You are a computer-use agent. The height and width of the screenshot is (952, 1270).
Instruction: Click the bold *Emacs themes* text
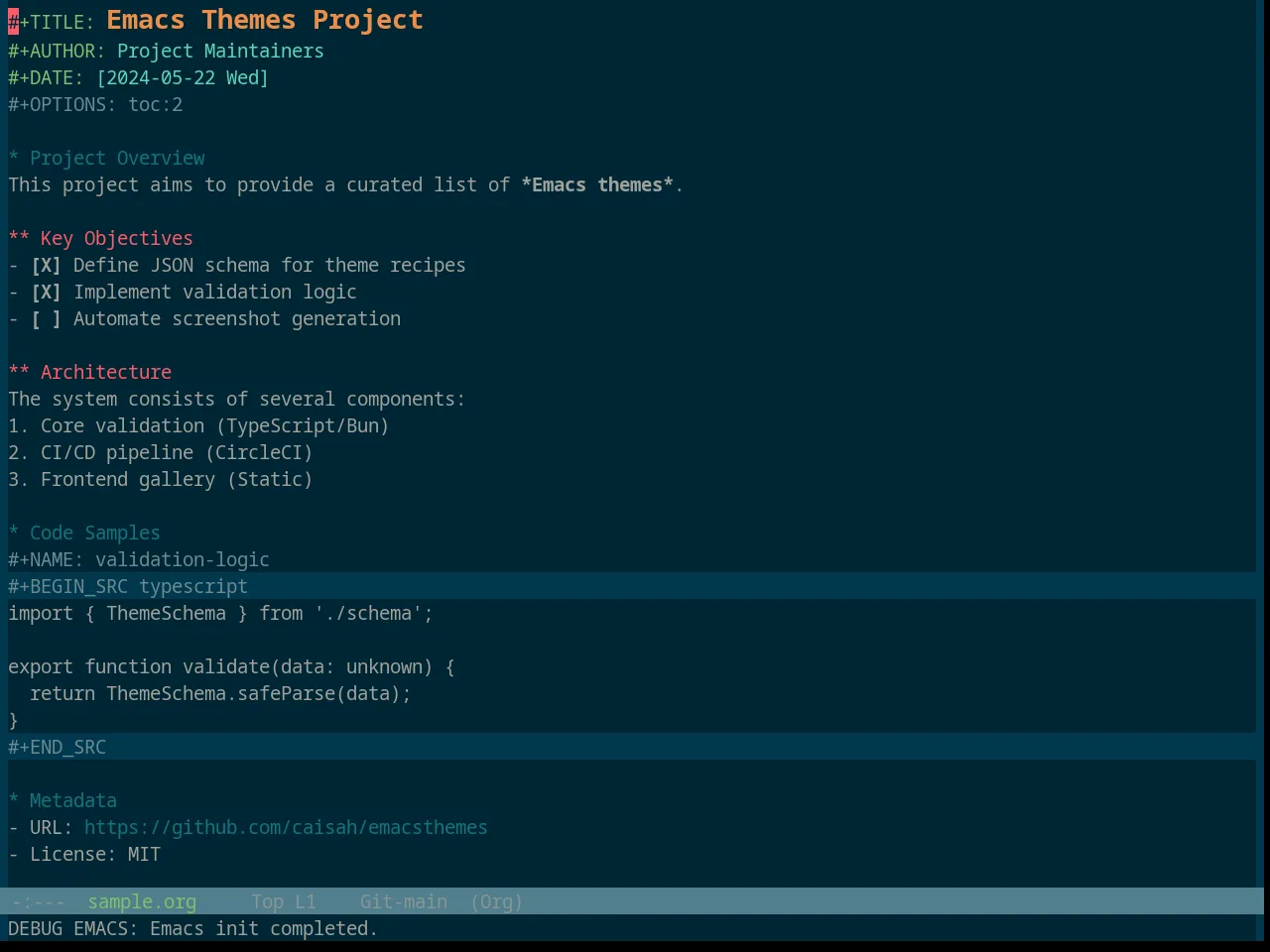pyautogui.click(x=597, y=185)
